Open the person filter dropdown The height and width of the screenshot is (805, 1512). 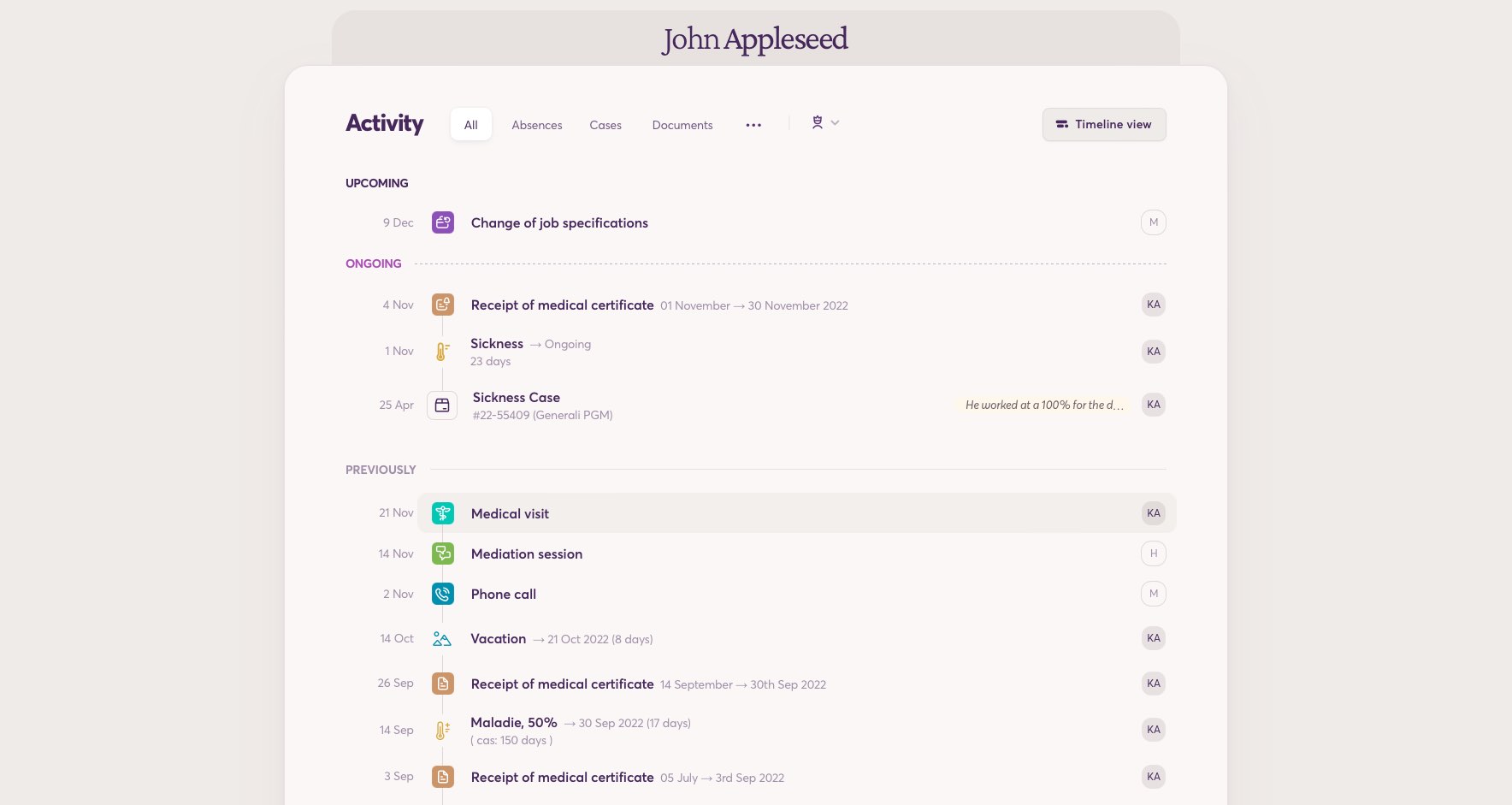(825, 123)
